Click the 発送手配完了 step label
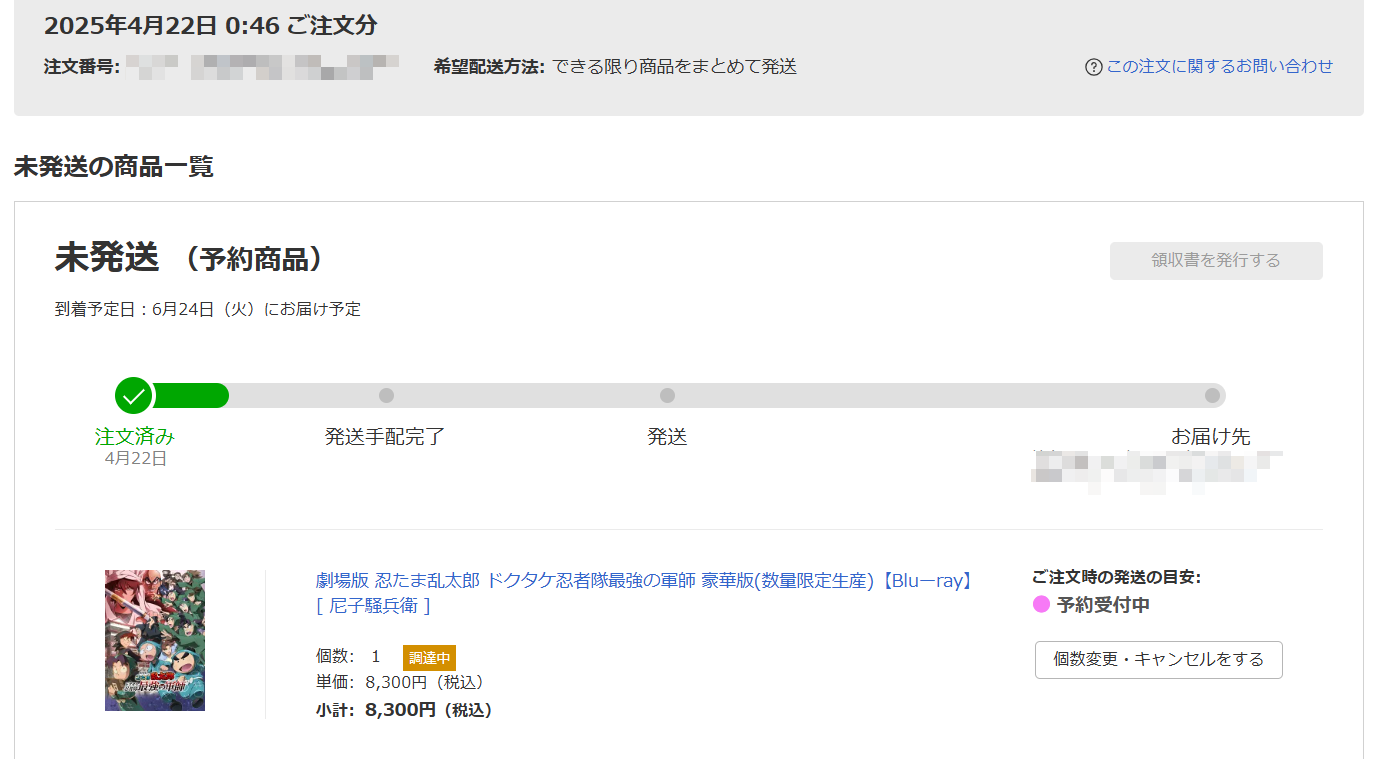The image size is (1380, 759). coord(385,437)
